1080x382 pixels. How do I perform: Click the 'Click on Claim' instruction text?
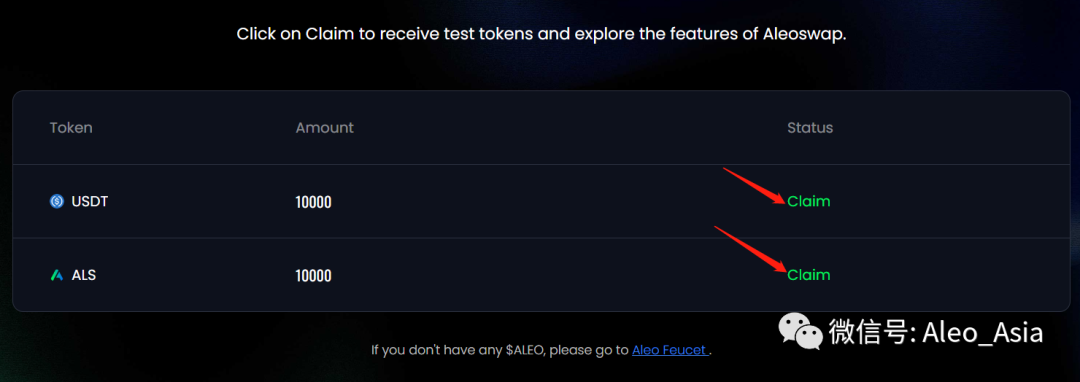click(x=541, y=34)
